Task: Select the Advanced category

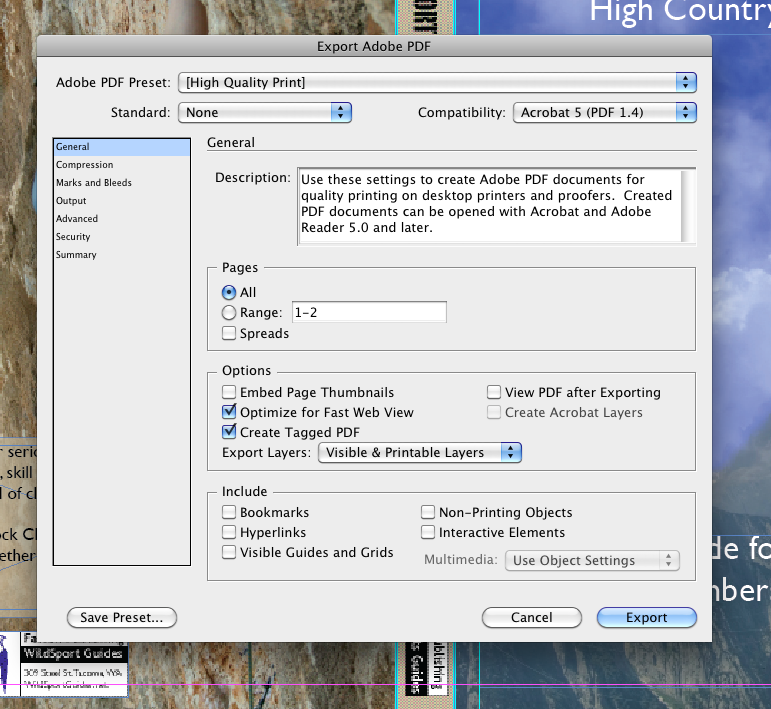Action: (121, 219)
